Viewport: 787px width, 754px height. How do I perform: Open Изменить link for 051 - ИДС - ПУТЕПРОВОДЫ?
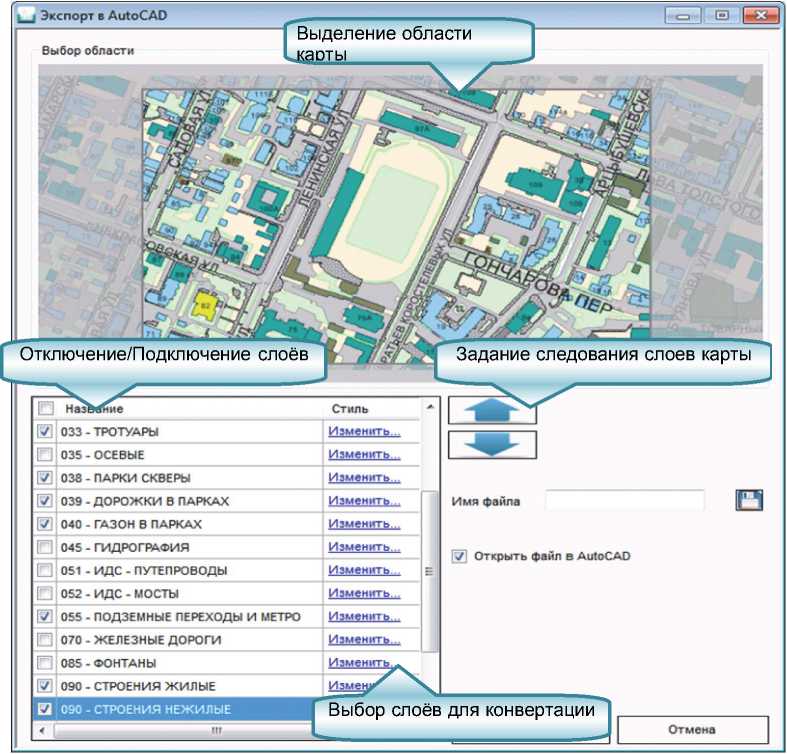tap(364, 570)
